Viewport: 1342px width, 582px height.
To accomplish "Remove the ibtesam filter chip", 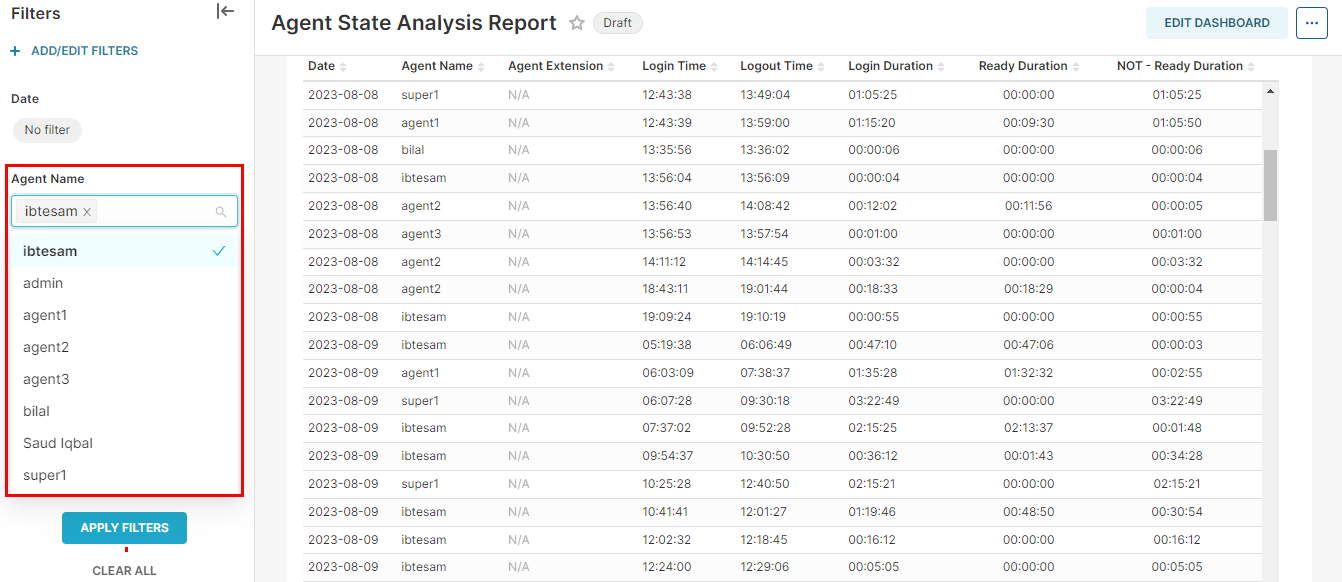I will click(x=88, y=211).
